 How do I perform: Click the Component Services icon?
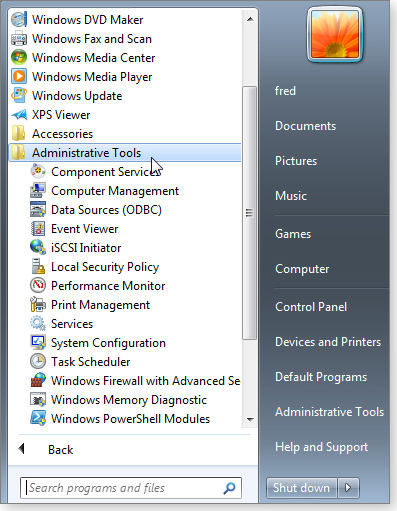tap(38, 172)
